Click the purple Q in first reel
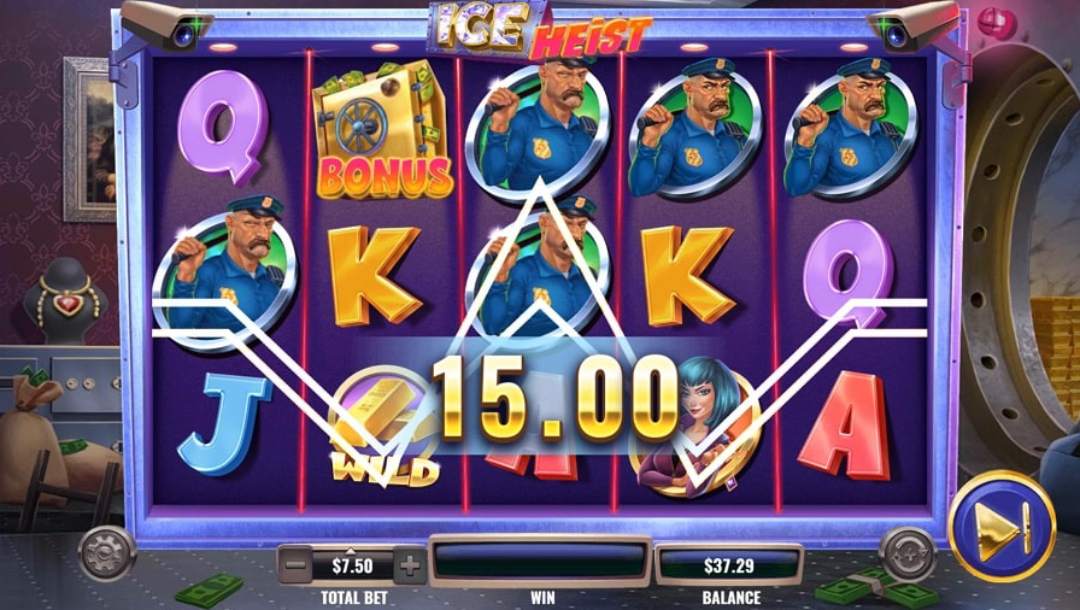This screenshot has width=1080, height=610. click(222, 125)
